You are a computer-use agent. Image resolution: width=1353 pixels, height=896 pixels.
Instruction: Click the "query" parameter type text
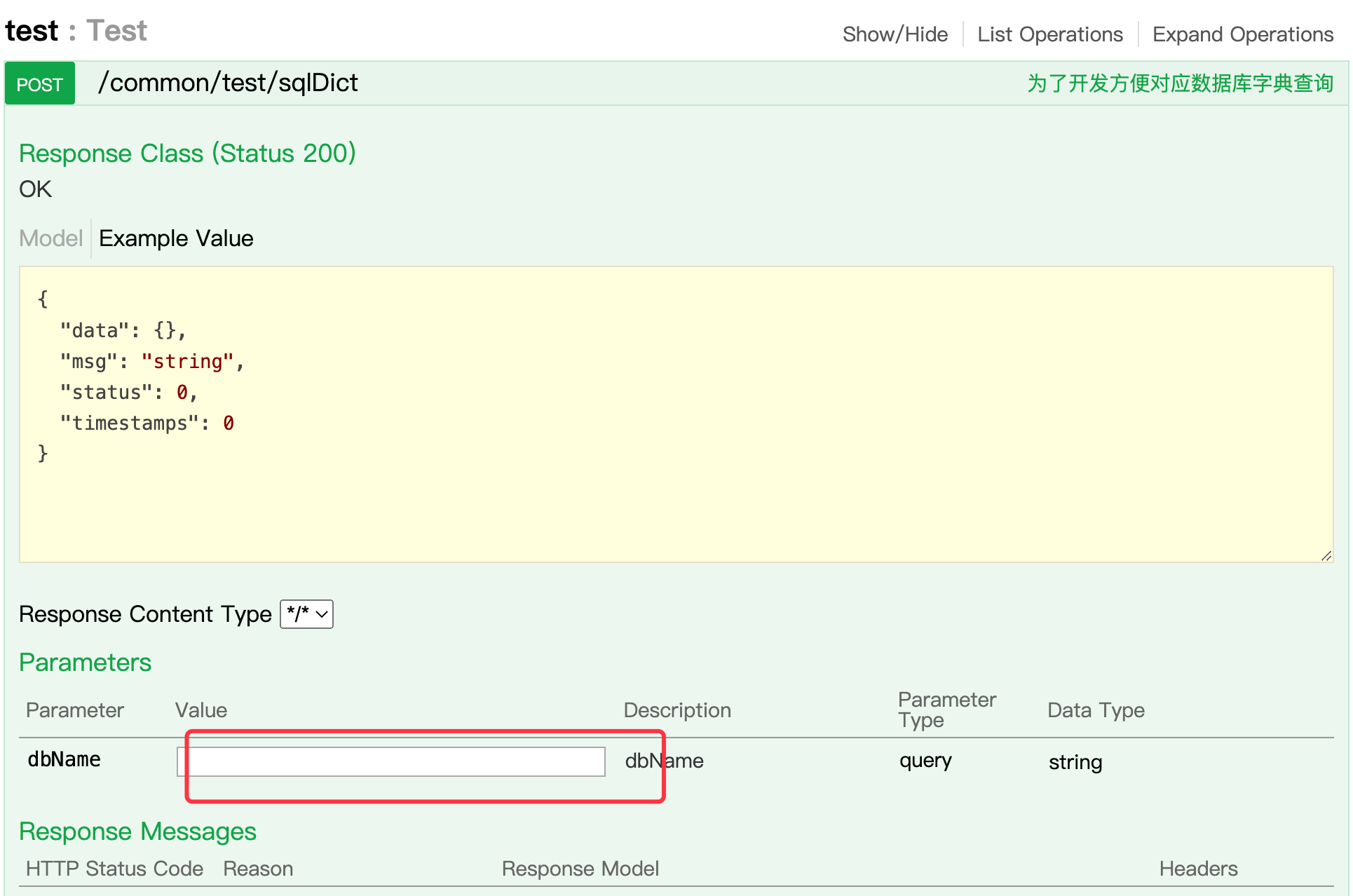pos(925,761)
